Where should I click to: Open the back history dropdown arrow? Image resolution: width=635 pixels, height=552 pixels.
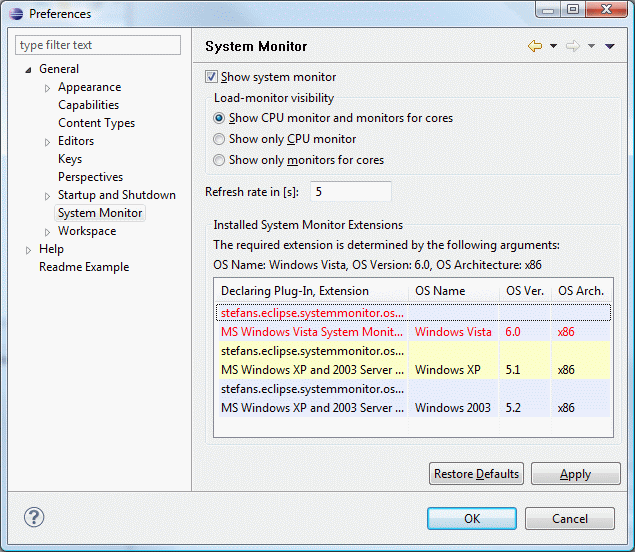(x=554, y=46)
